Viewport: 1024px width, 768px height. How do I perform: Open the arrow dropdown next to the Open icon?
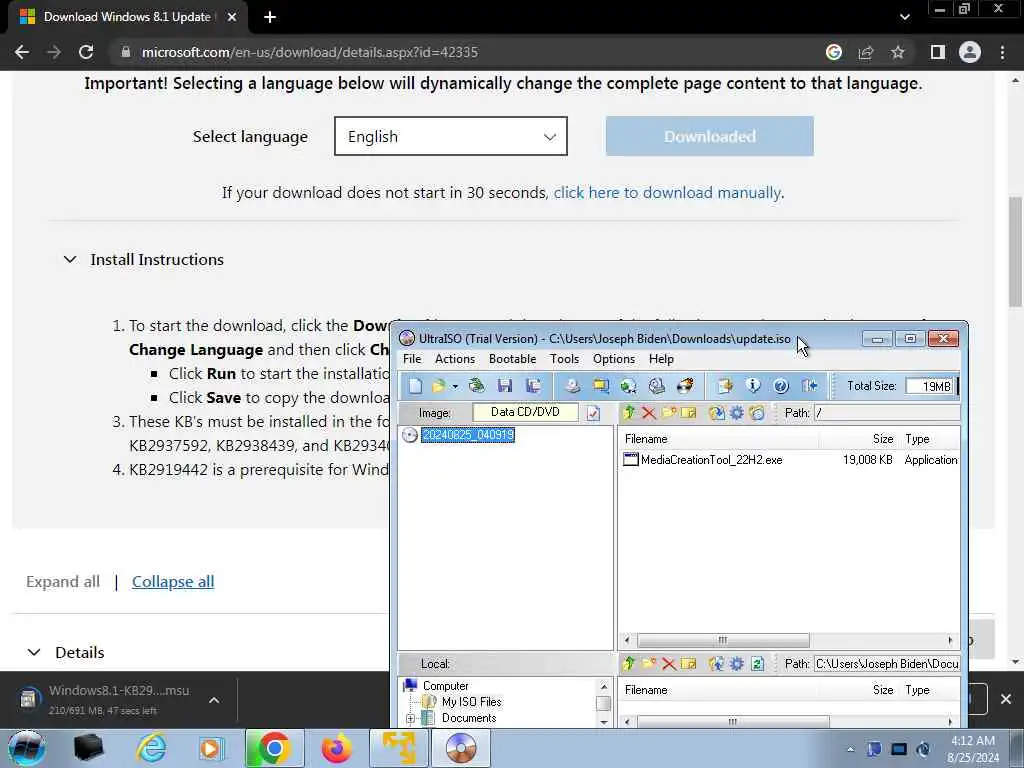[455, 387]
